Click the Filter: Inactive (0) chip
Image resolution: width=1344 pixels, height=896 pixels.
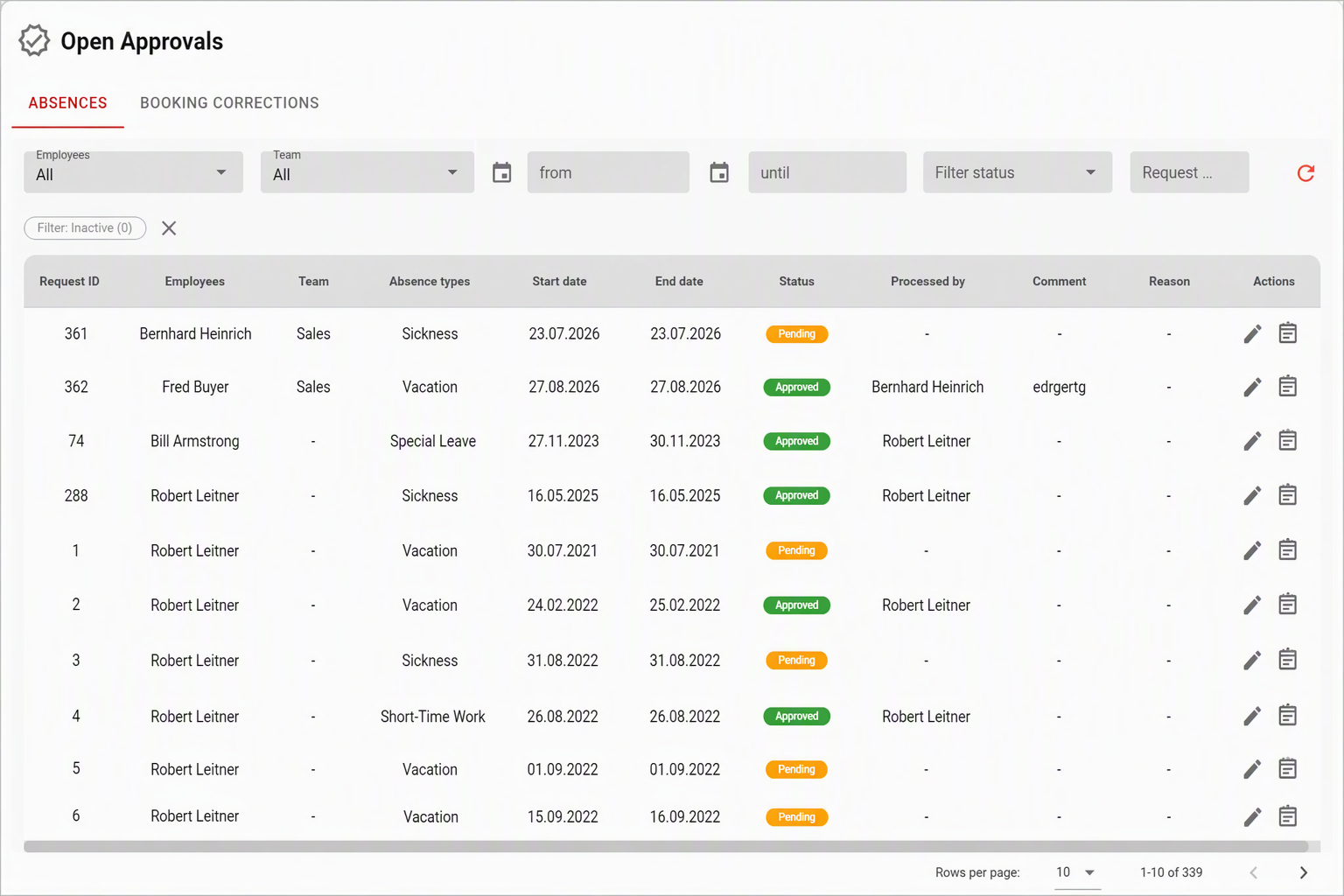point(85,228)
